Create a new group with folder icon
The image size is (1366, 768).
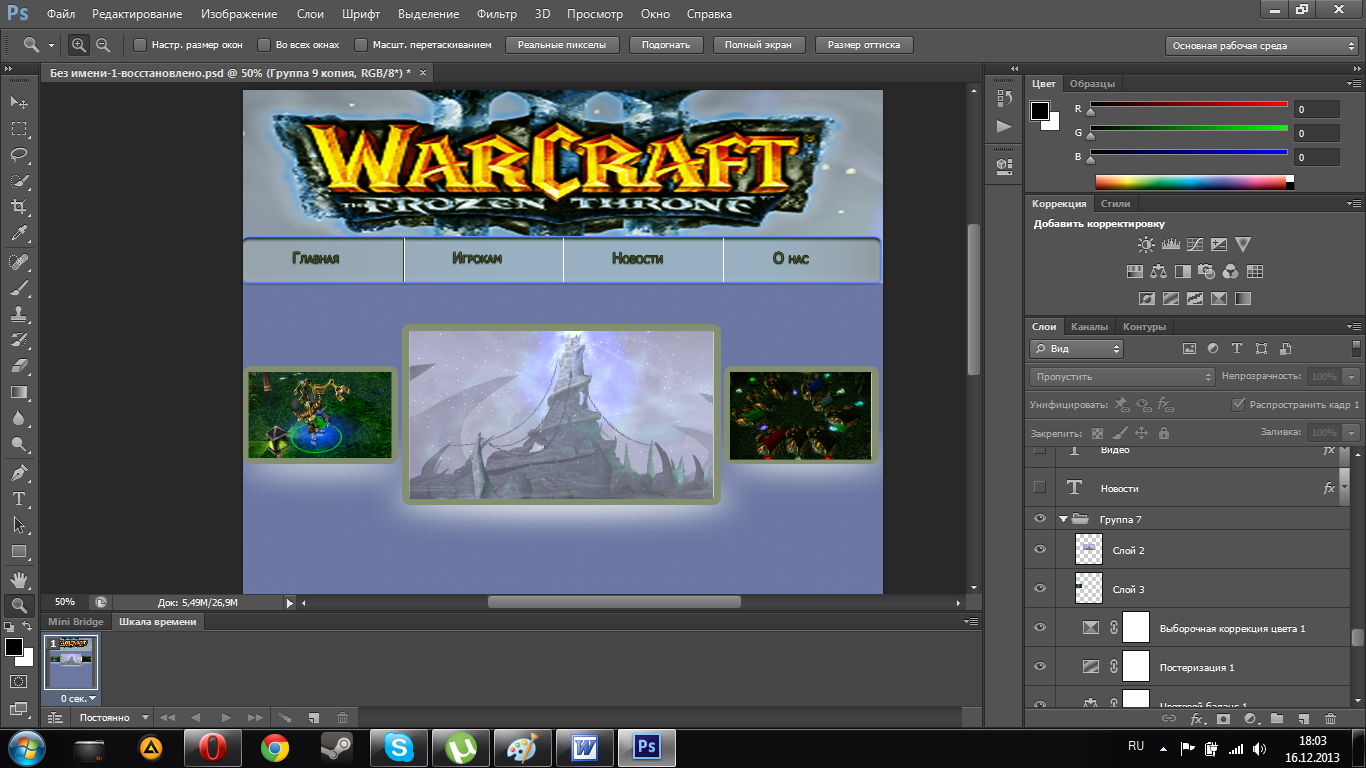1277,718
